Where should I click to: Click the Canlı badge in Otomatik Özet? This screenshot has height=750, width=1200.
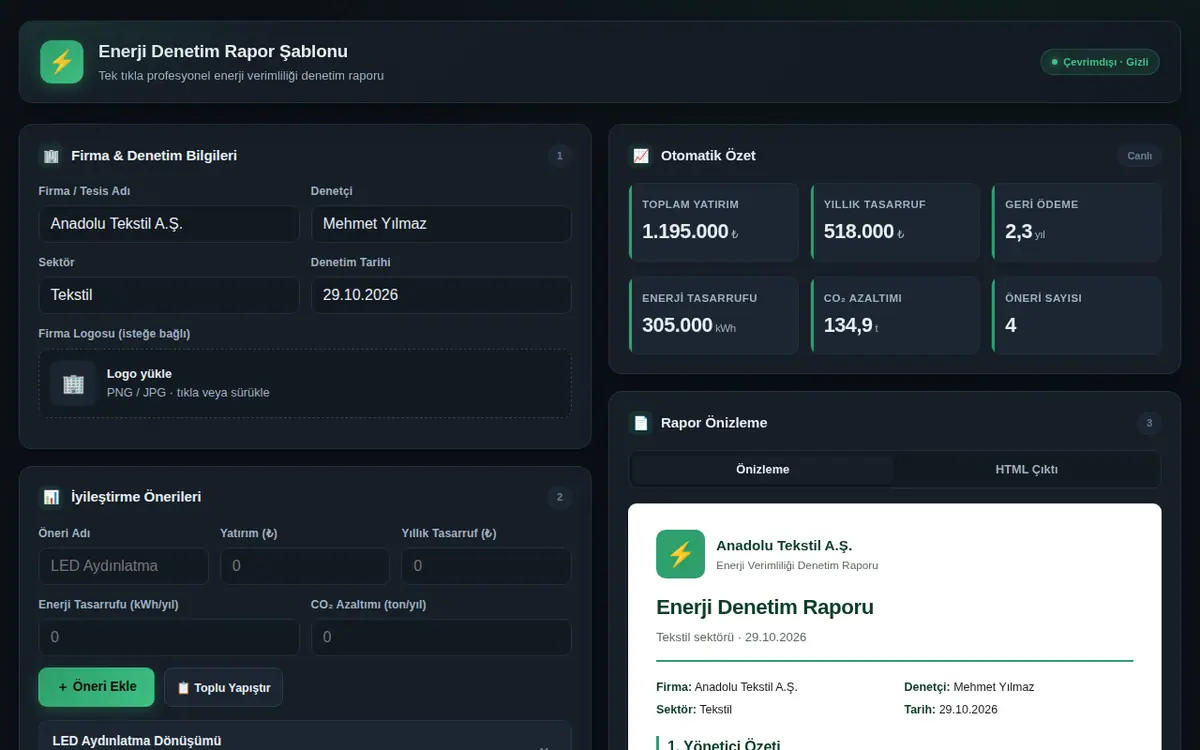[x=1140, y=156]
